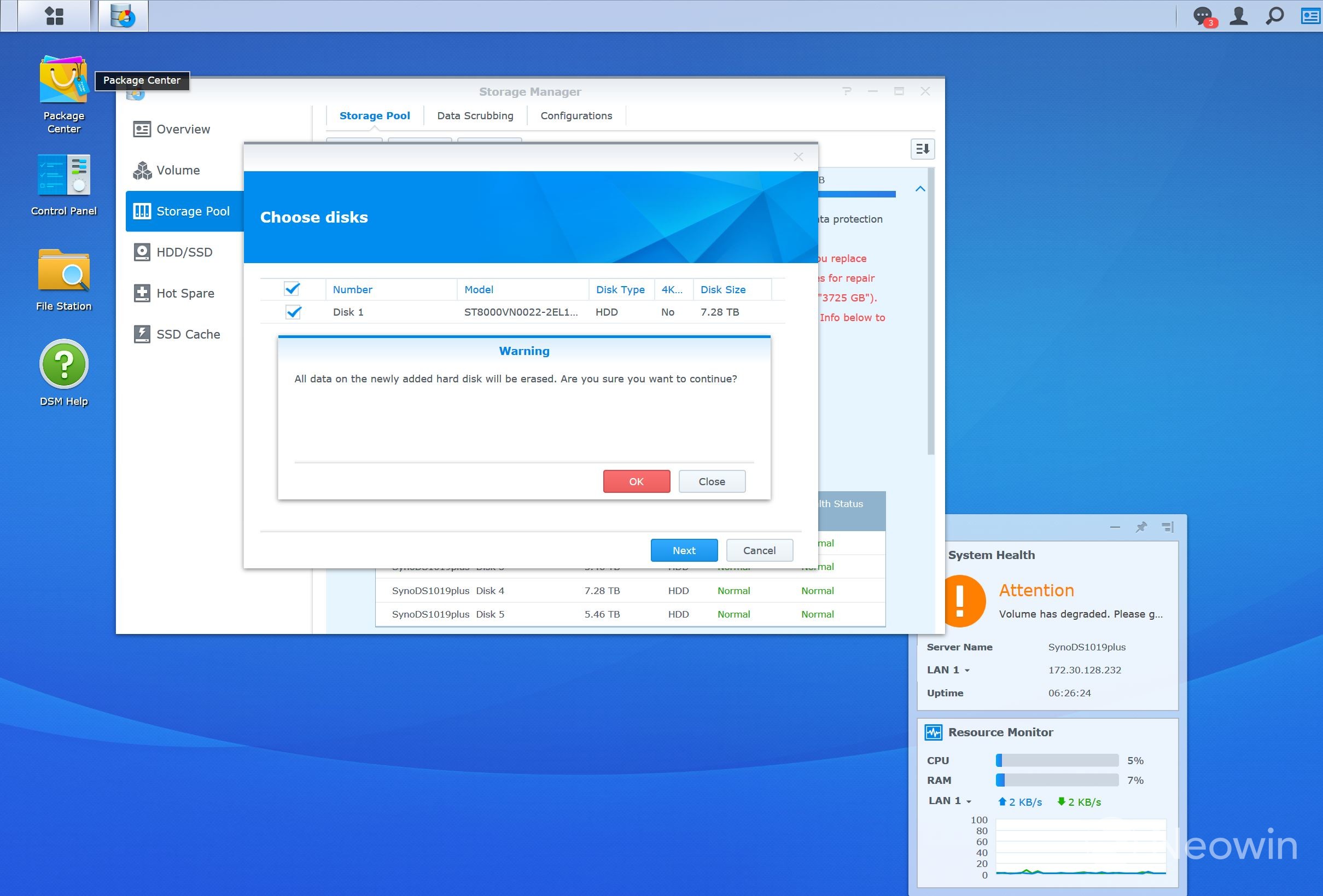Click the server name value SynoDS1019plus
This screenshot has height=896, width=1323.
pyautogui.click(x=1087, y=647)
